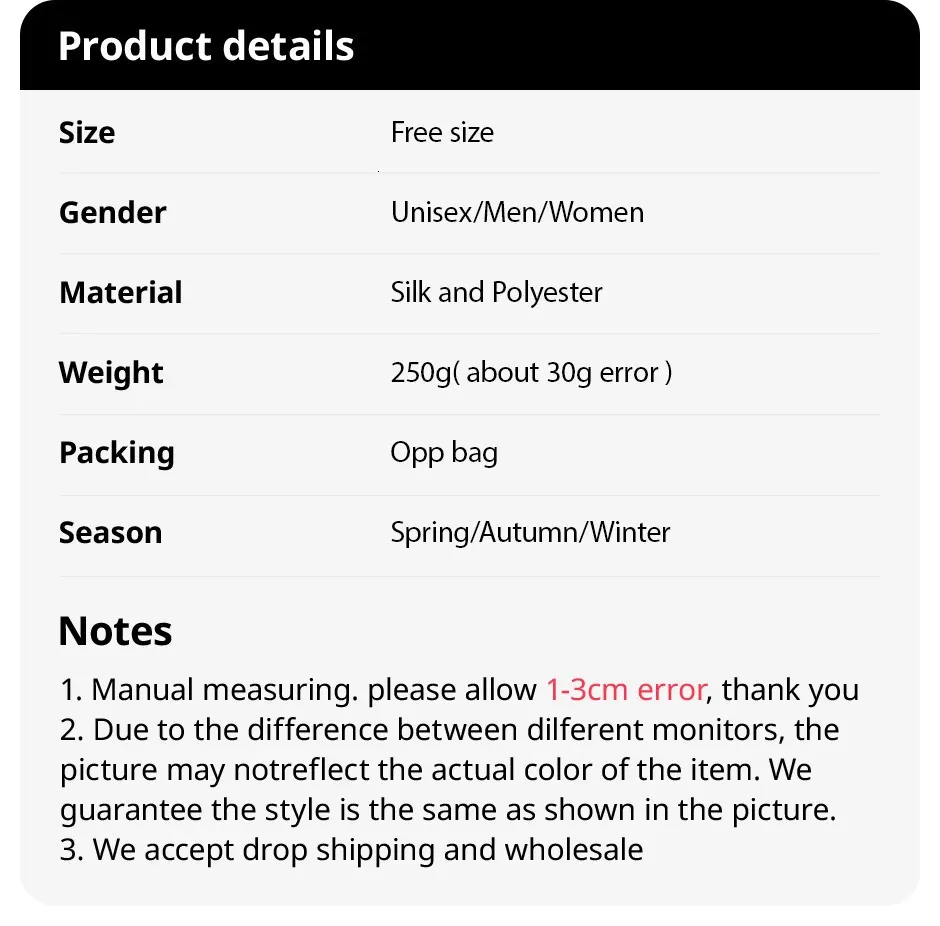Viewport: 940px width, 926px height.
Task: Click the line starting with 'guarantee the style'
Action: pos(448,809)
